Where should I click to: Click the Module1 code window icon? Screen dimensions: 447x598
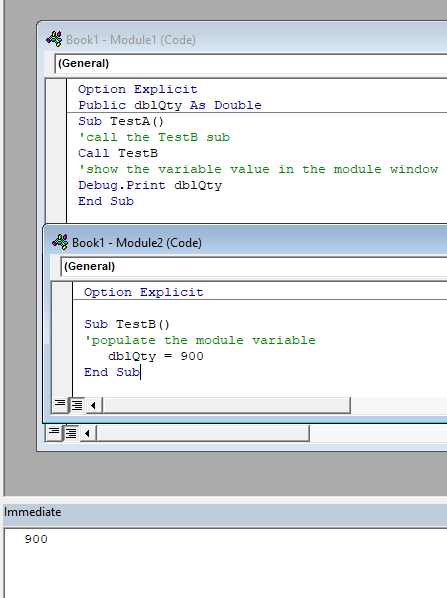(x=54, y=39)
